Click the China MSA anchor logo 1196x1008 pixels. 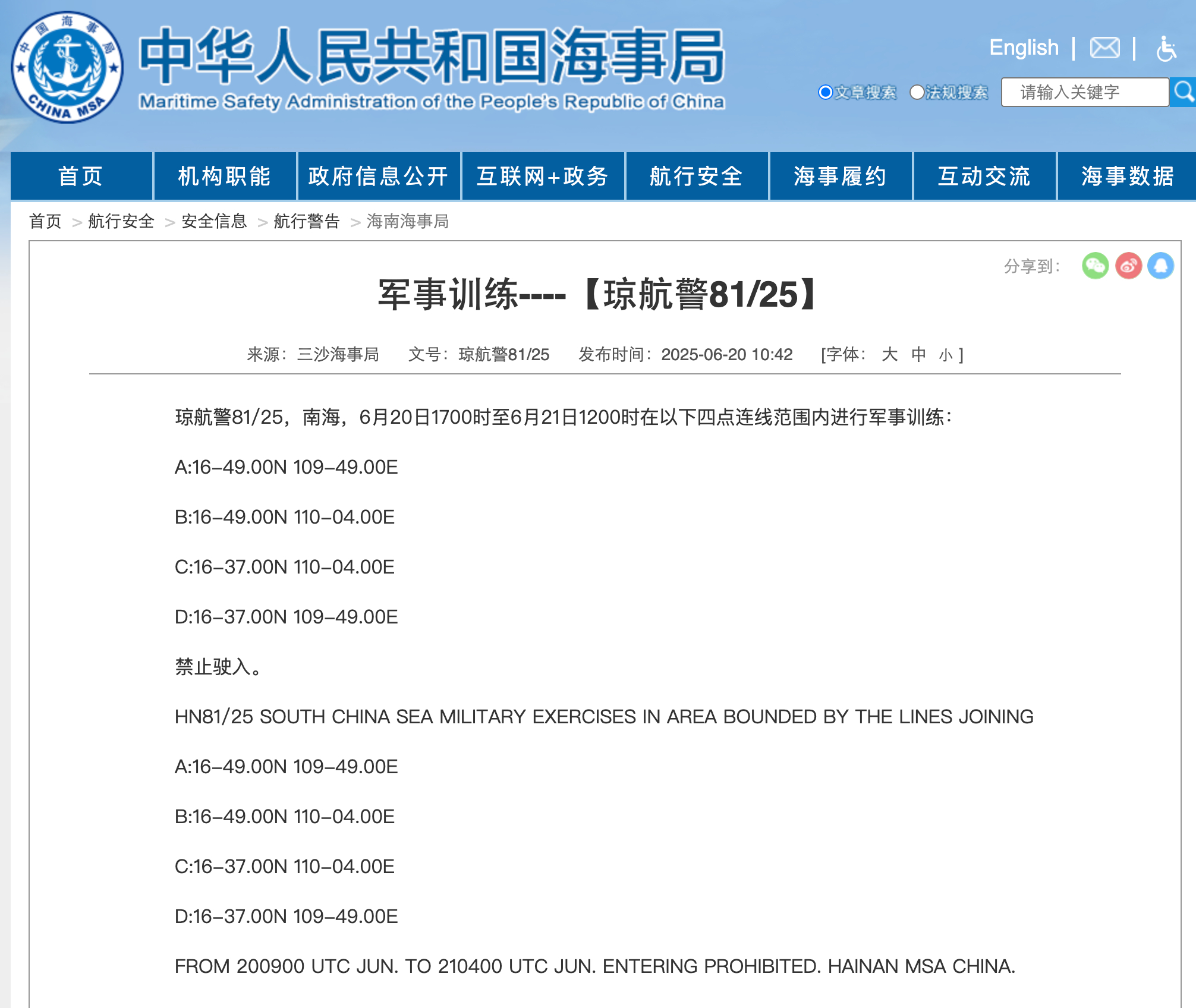67,67
